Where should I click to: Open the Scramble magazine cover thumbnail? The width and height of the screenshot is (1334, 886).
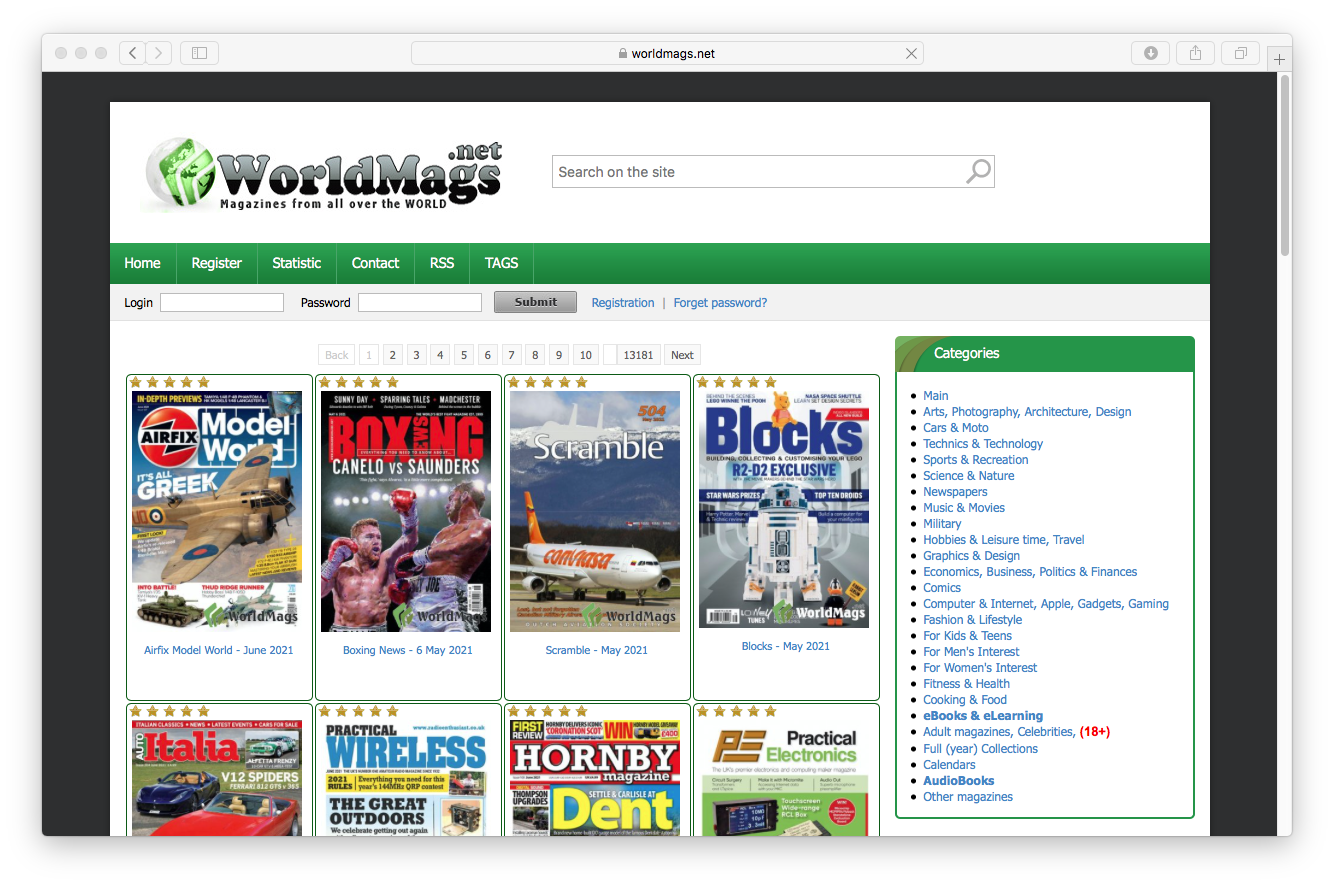[x=595, y=511]
